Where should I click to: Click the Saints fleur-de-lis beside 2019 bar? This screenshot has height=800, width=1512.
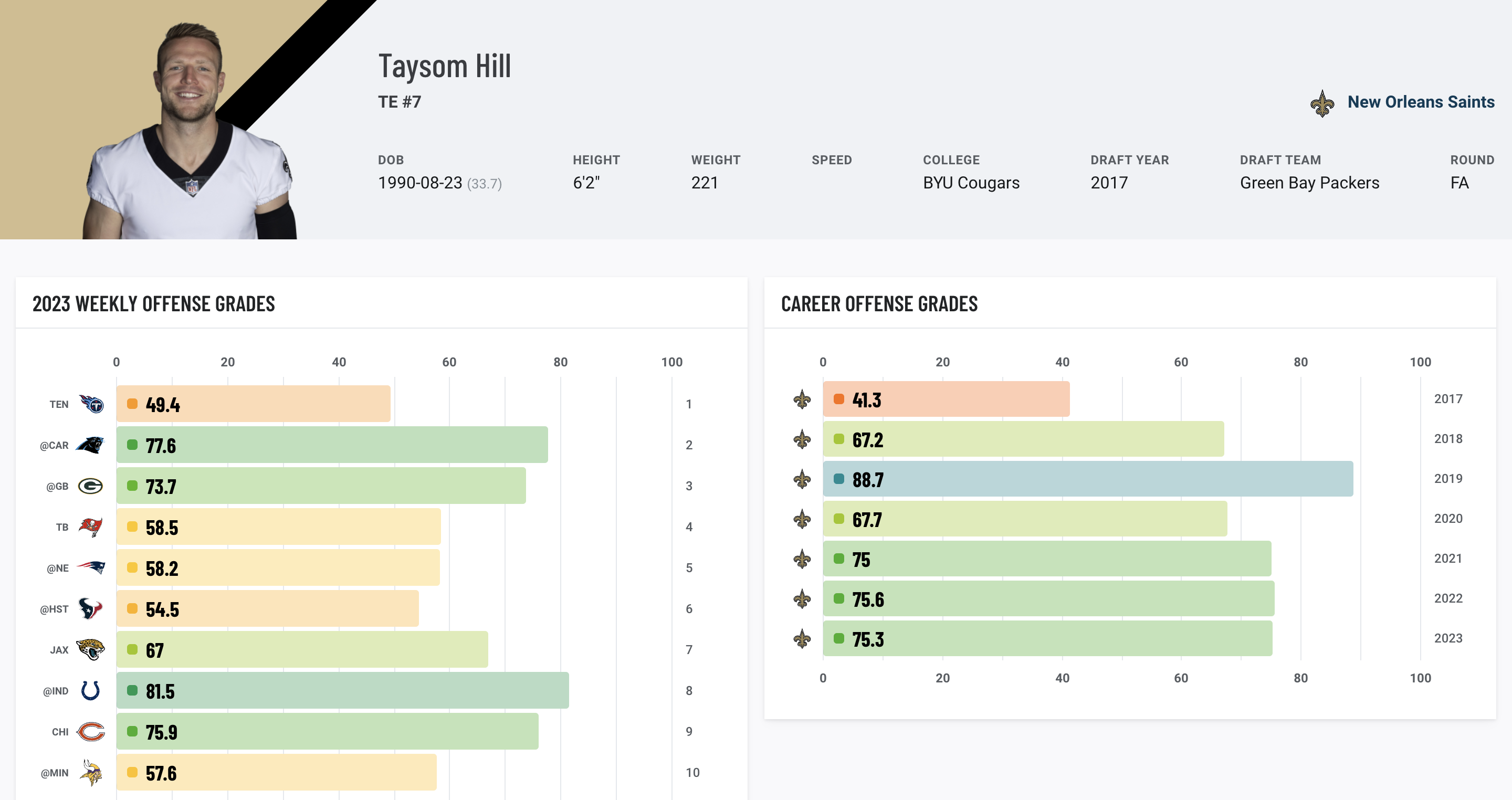click(x=802, y=480)
